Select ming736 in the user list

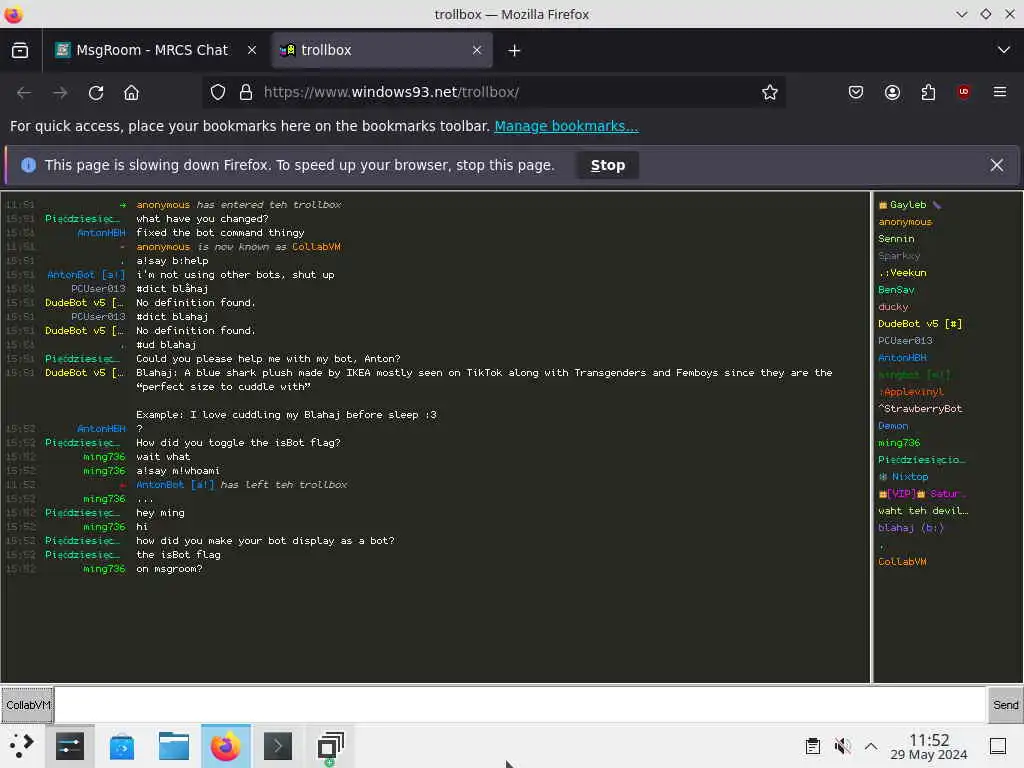click(x=899, y=443)
